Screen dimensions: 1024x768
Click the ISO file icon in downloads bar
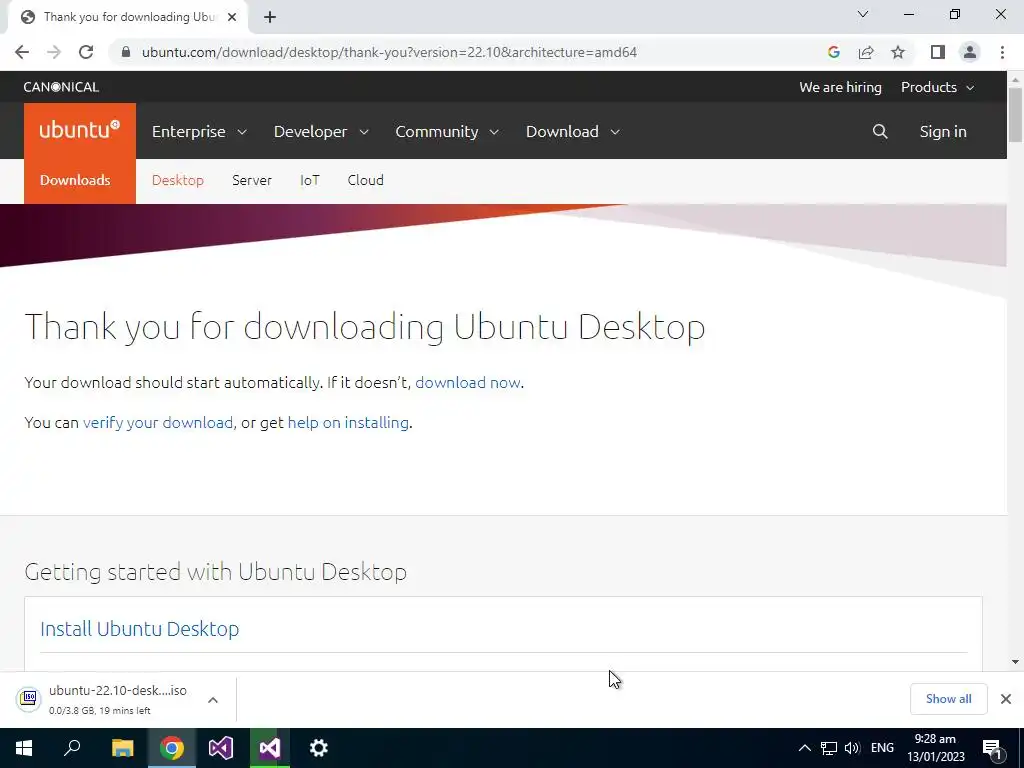(29, 699)
